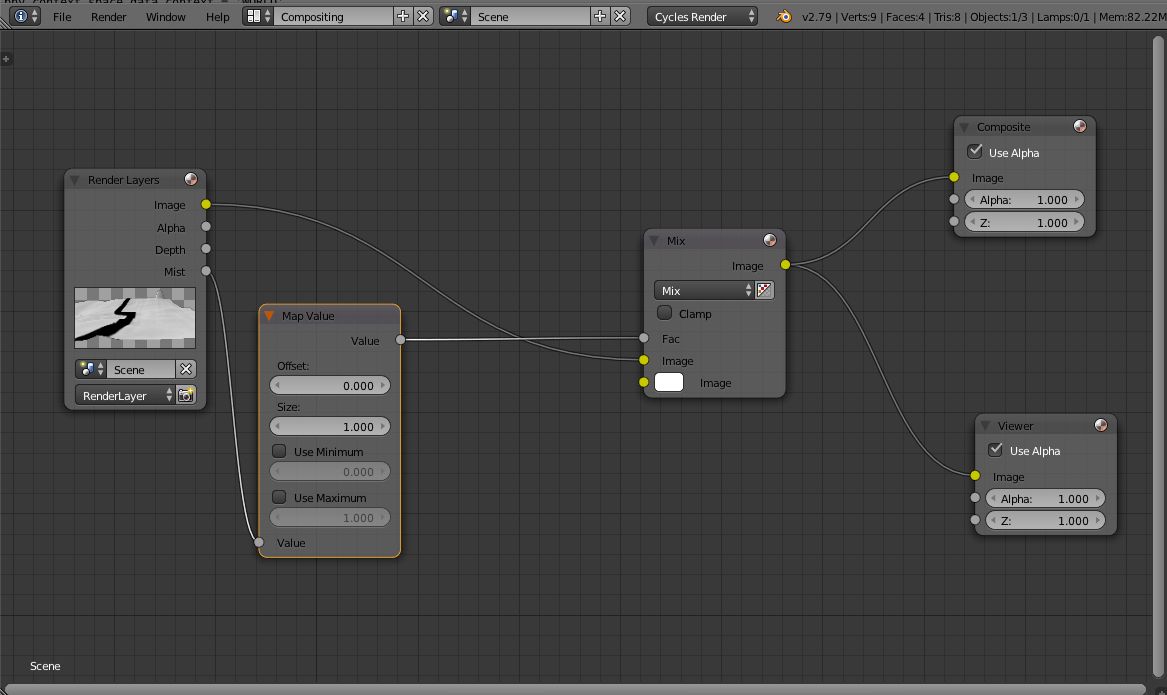This screenshot has width=1167, height=695.
Task: Click the Composite Alpha value field
Action: point(1024,199)
